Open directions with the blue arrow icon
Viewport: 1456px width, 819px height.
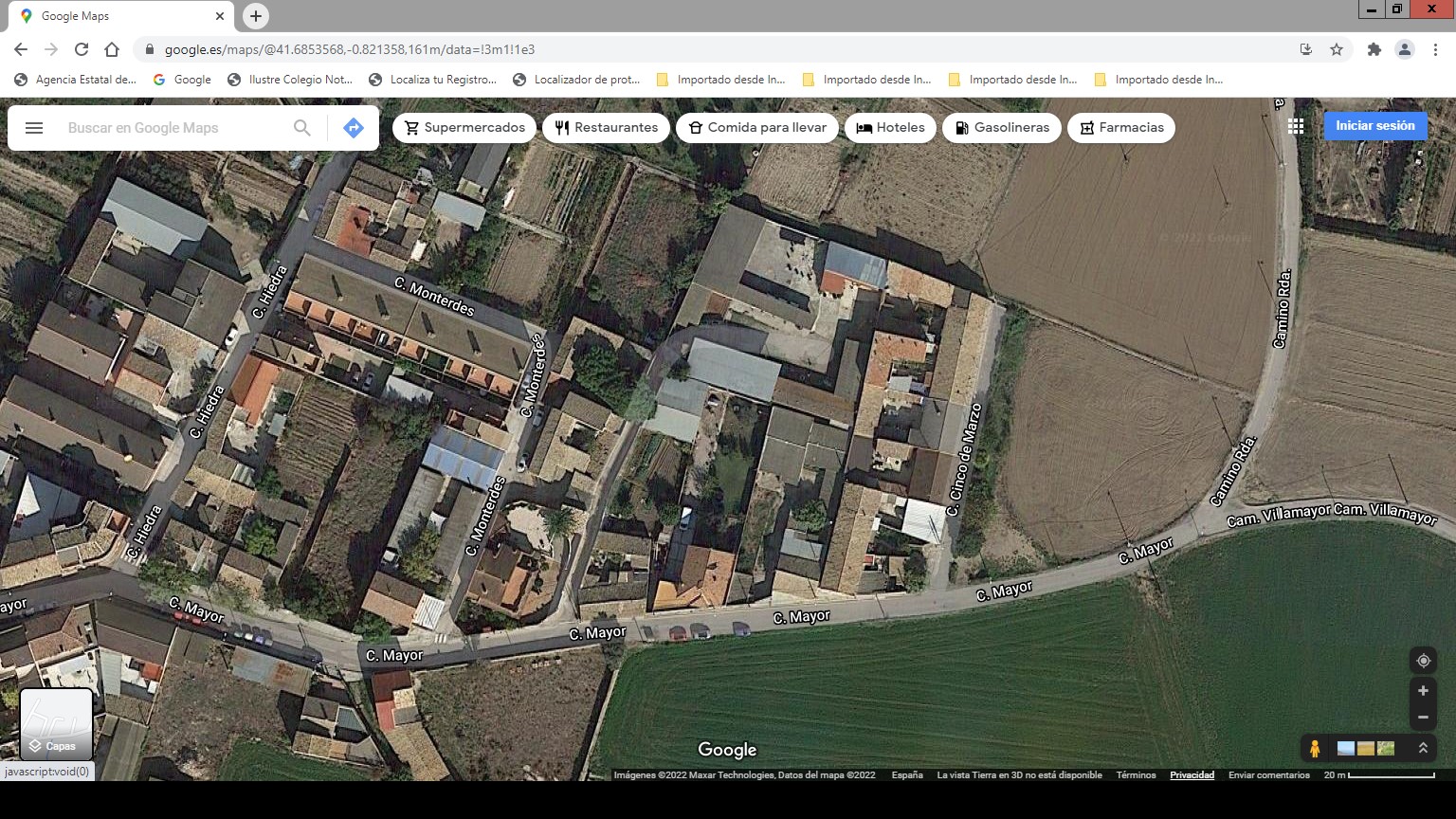point(354,128)
